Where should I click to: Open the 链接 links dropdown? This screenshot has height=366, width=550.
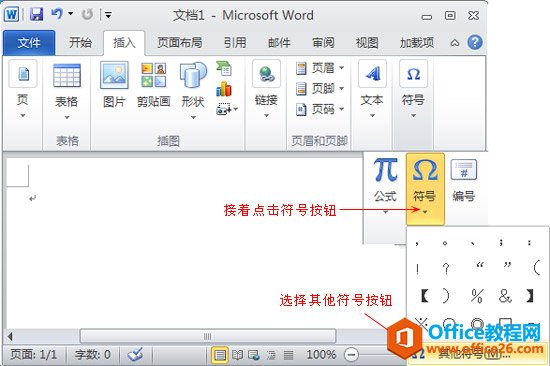[266, 89]
